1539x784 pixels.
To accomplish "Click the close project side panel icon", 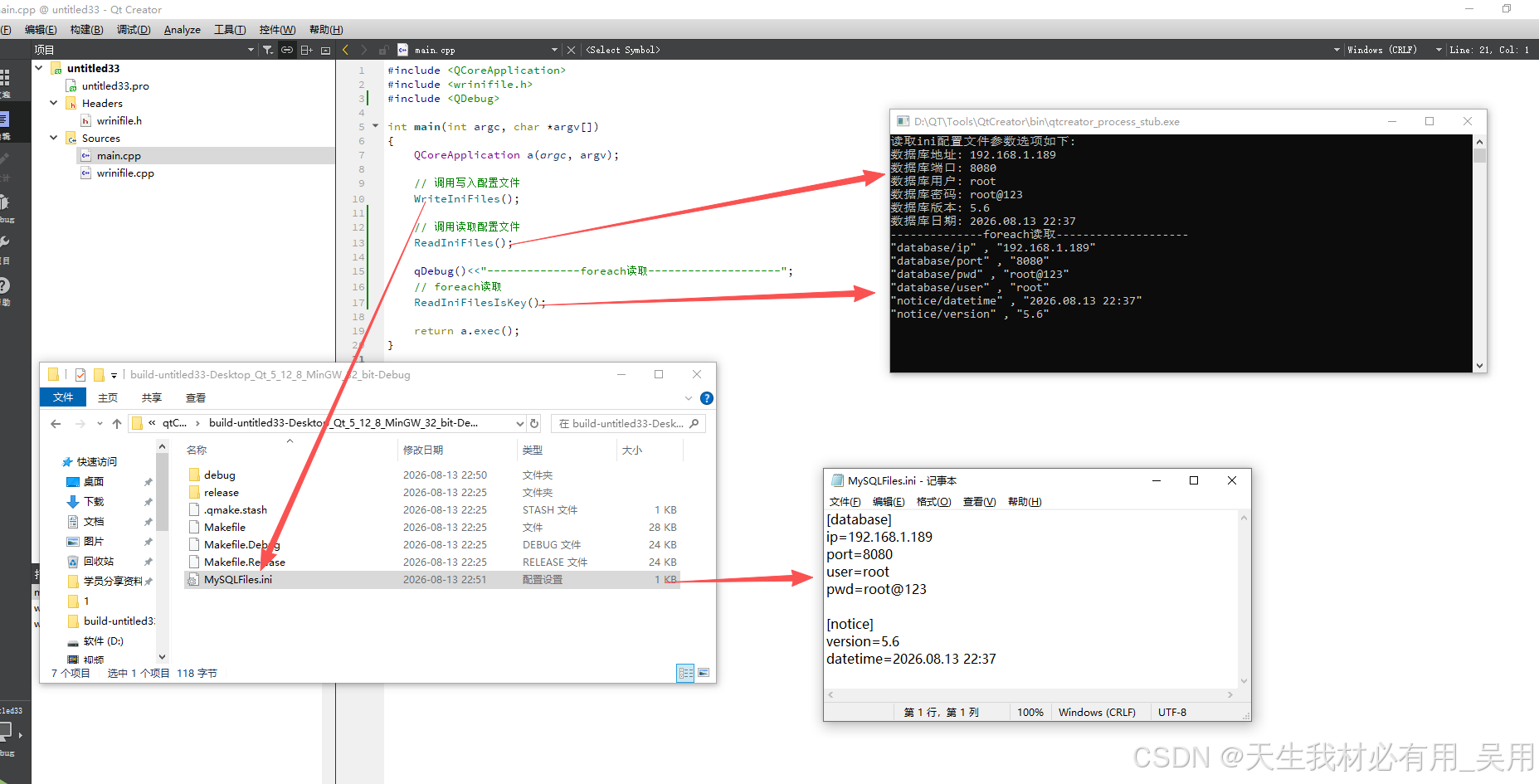I will pyautogui.click(x=325, y=50).
